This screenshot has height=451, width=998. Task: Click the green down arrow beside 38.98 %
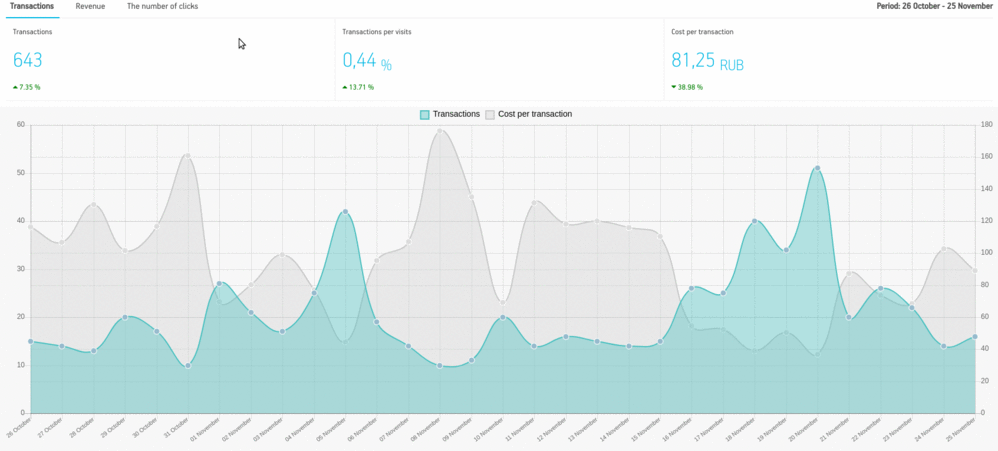pyautogui.click(x=674, y=87)
